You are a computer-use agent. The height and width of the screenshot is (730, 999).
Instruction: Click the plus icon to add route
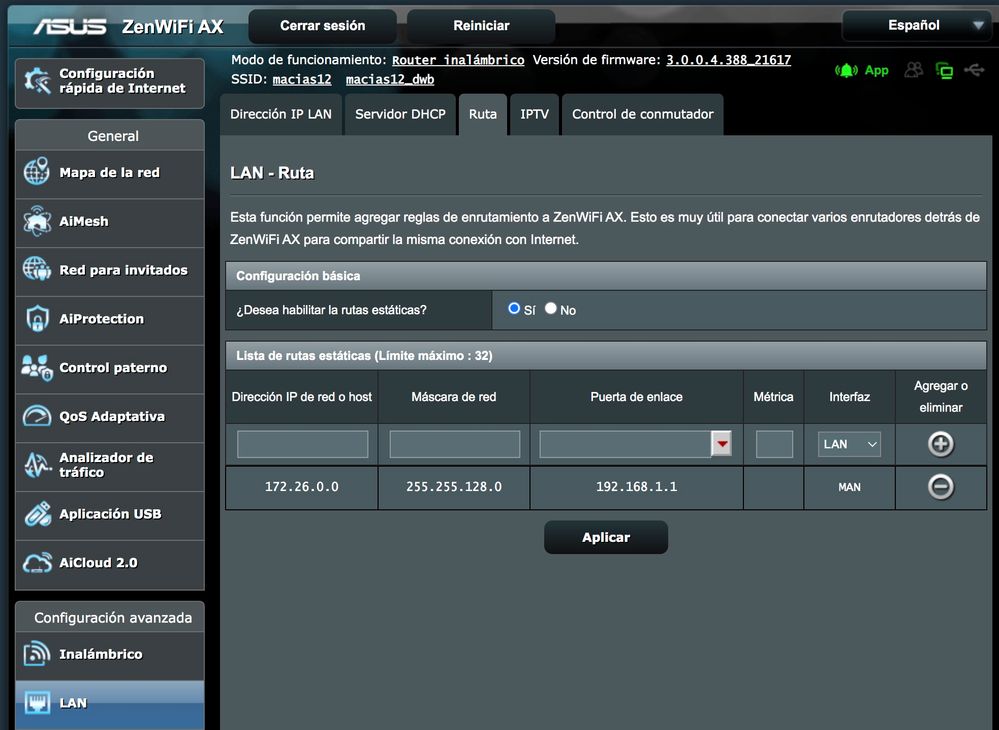point(940,444)
